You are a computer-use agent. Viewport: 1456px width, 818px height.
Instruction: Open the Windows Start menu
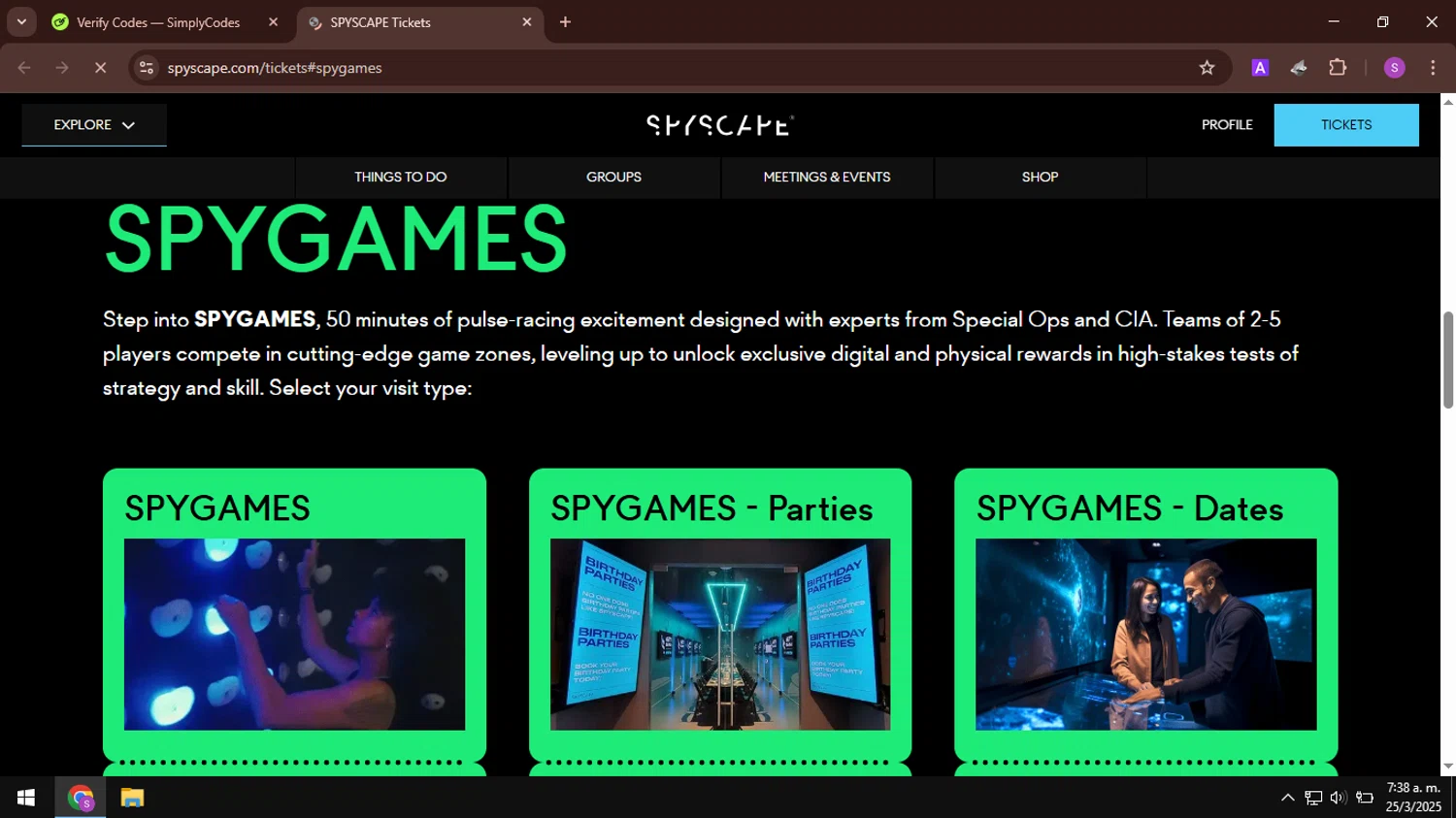tap(26, 798)
